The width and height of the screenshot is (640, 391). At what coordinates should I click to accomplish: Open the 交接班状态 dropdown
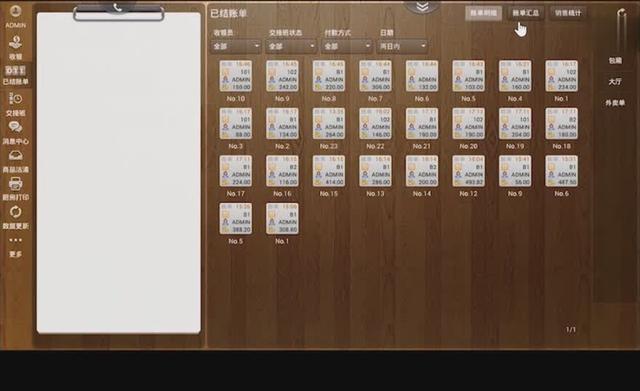[x=291, y=46]
